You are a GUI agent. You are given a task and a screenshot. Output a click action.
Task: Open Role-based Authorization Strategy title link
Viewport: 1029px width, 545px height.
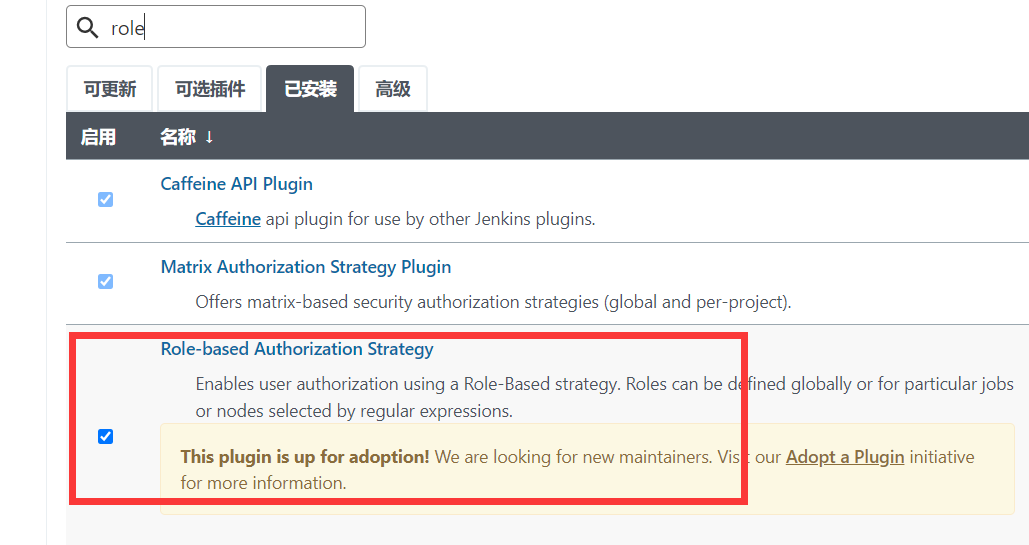point(297,349)
